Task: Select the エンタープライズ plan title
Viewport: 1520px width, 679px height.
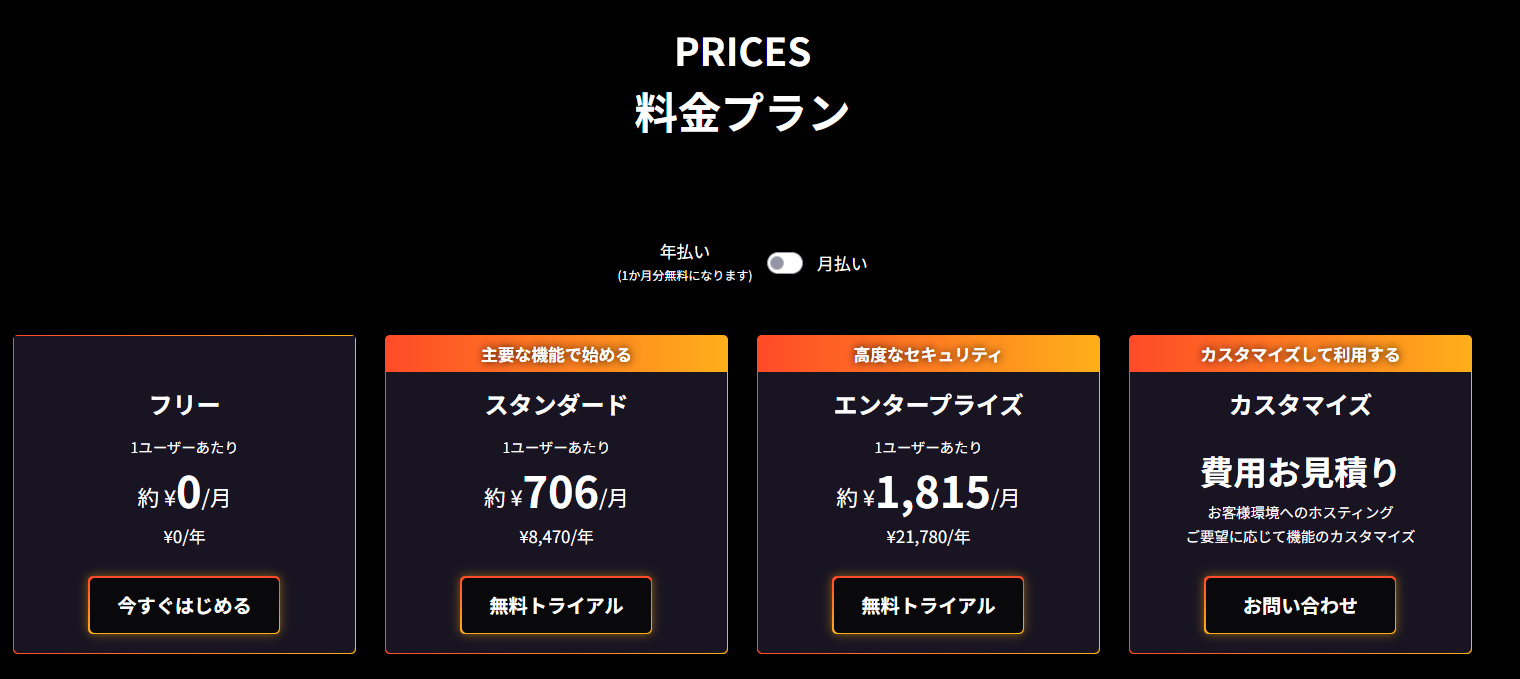Action: click(928, 405)
